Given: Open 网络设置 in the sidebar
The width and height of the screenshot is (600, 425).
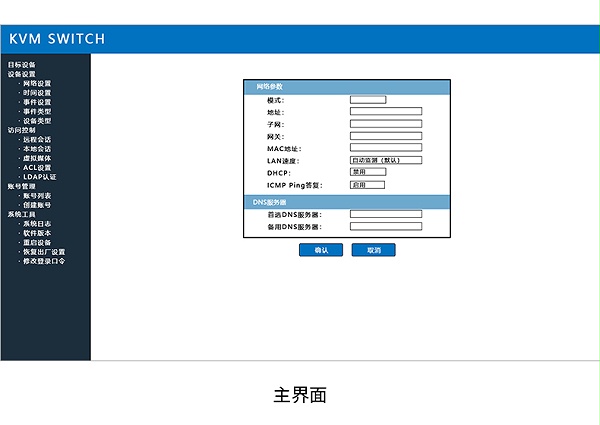Looking at the screenshot, I should [x=37, y=83].
